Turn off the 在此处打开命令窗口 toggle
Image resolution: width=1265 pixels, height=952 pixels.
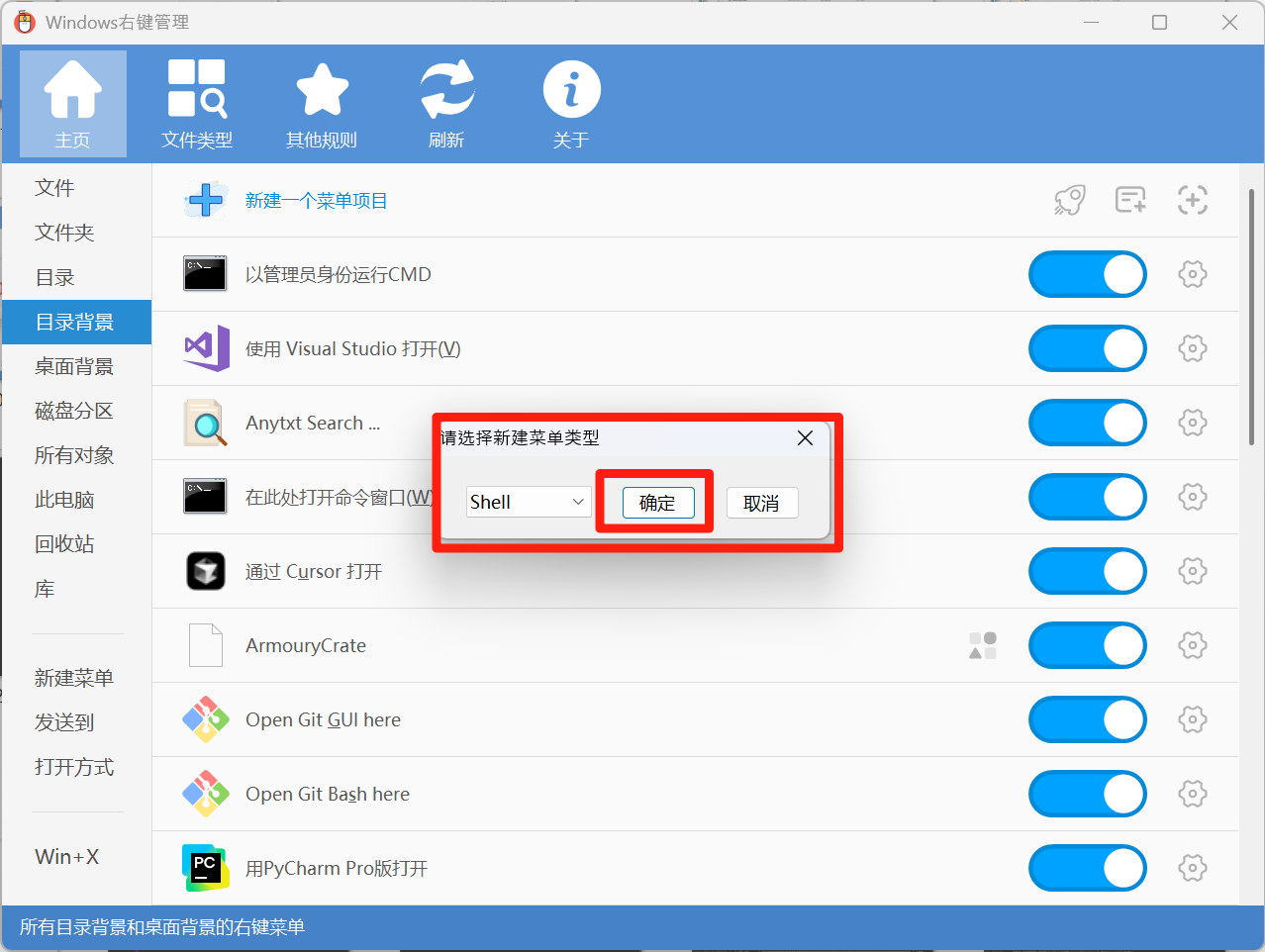pyautogui.click(x=1088, y=497)
